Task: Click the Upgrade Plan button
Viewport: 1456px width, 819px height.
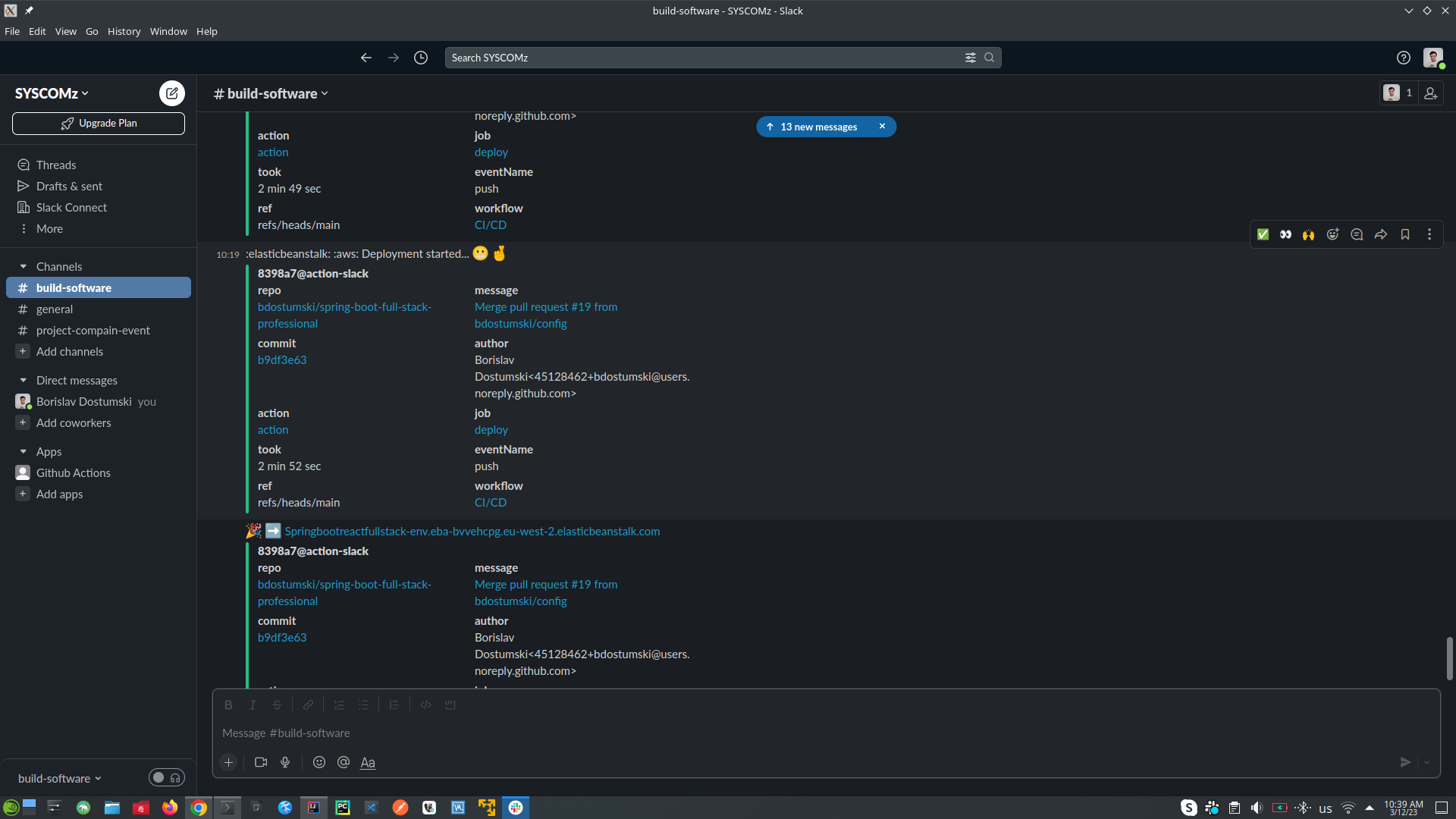Action: (x=99, y=123)
